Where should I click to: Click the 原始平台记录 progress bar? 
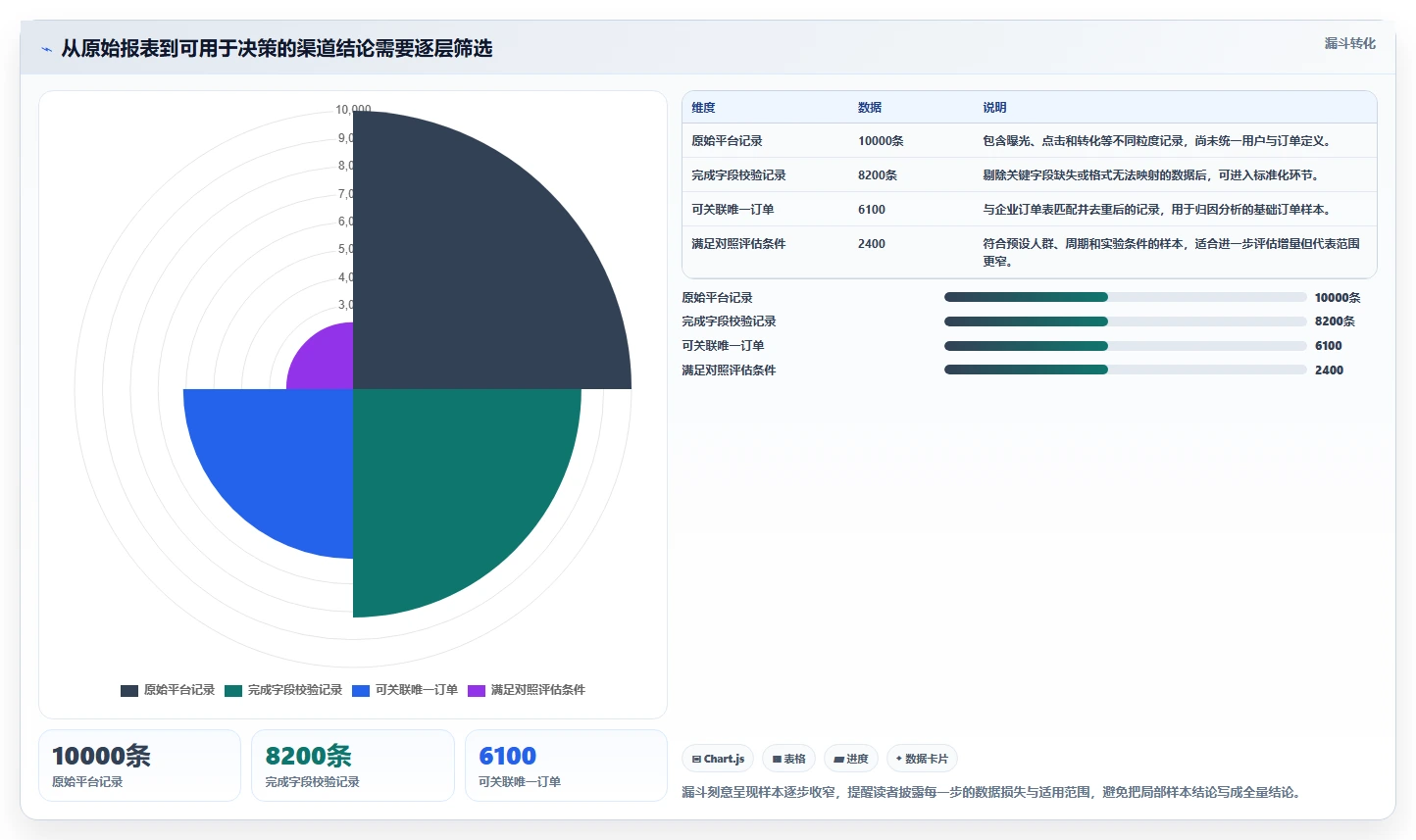1125,297
